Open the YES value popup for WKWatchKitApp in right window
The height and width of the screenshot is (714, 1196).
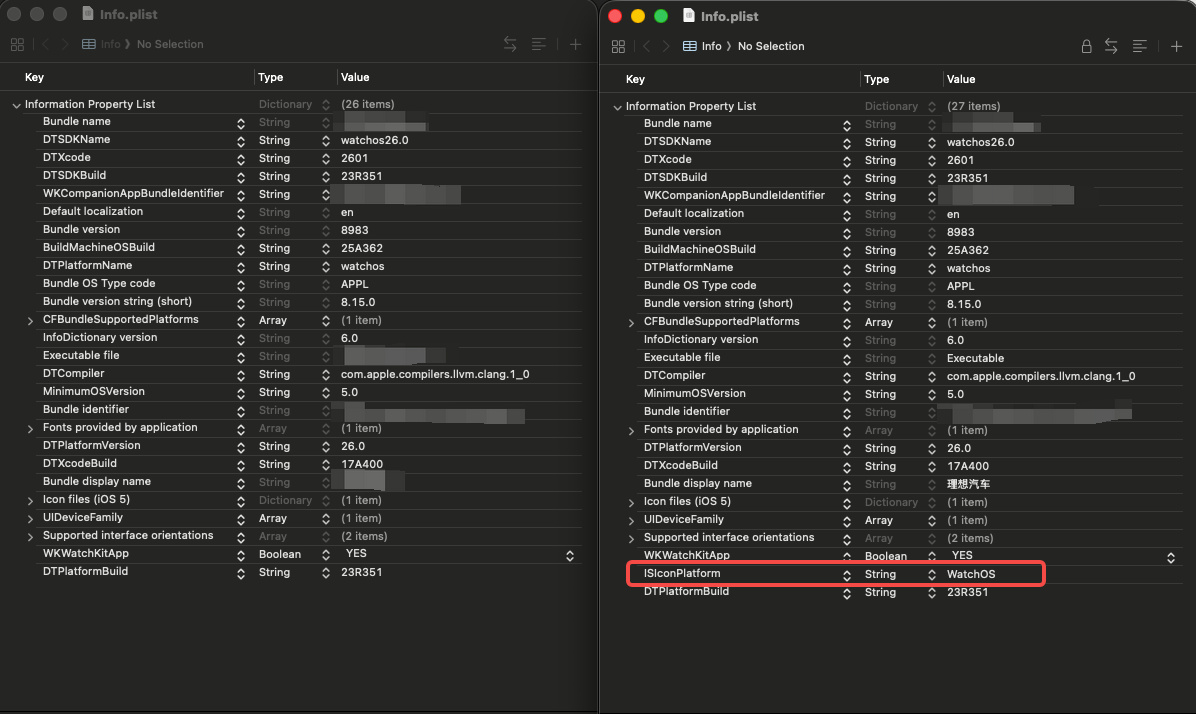tap(1171, 556)
